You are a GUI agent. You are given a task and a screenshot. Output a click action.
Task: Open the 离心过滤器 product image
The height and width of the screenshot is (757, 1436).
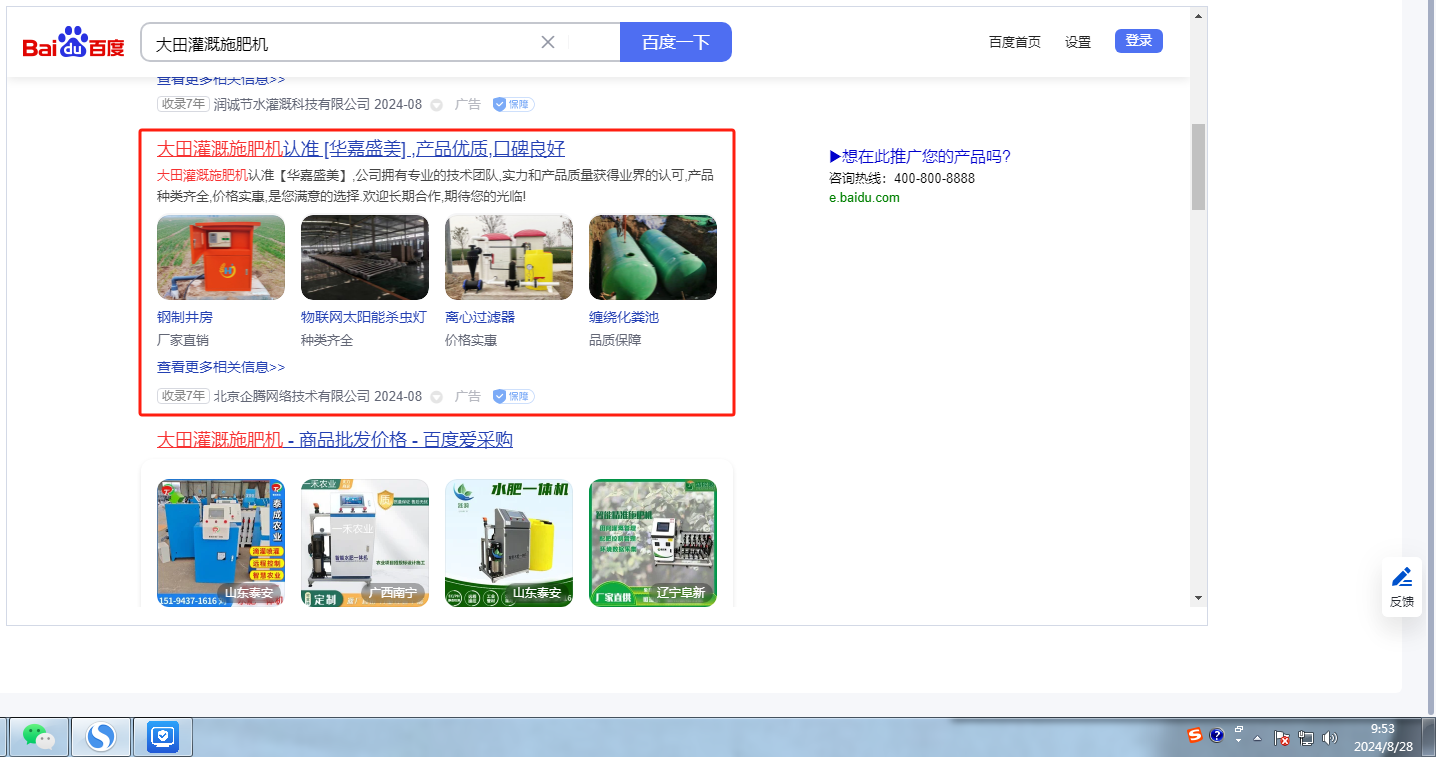pyautogui.click(x=509, y=257)
